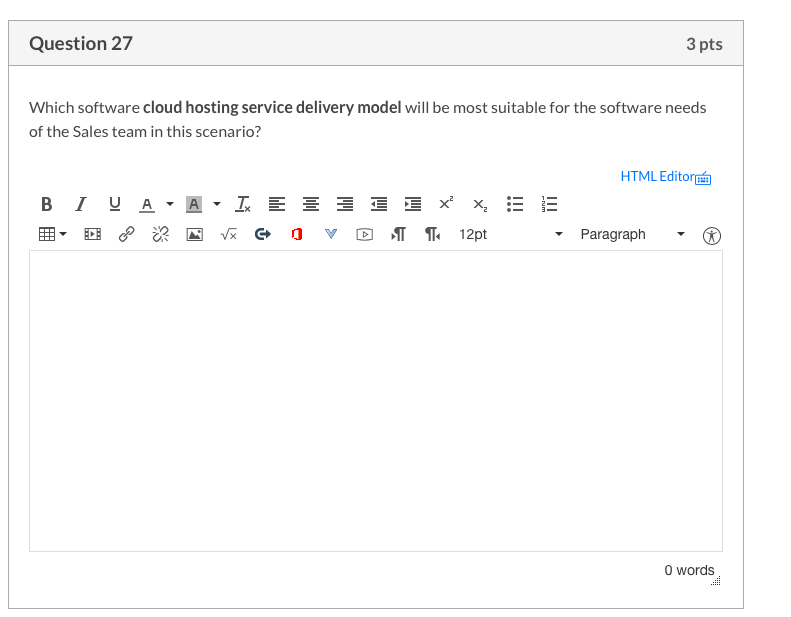Image resolution: width=791 pixels, height=617 pixels.
Task: Click the Question 27 heading
Action: 81,44
